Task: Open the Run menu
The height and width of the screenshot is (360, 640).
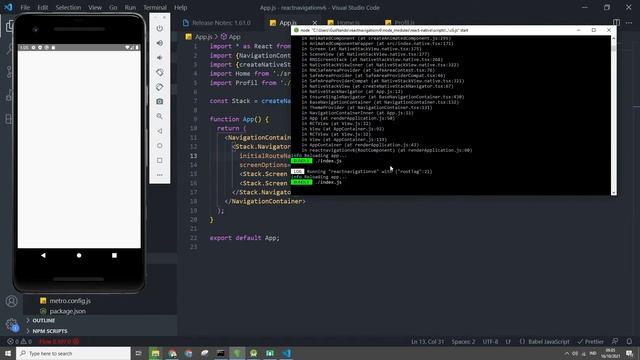Action: pos(130,7)
